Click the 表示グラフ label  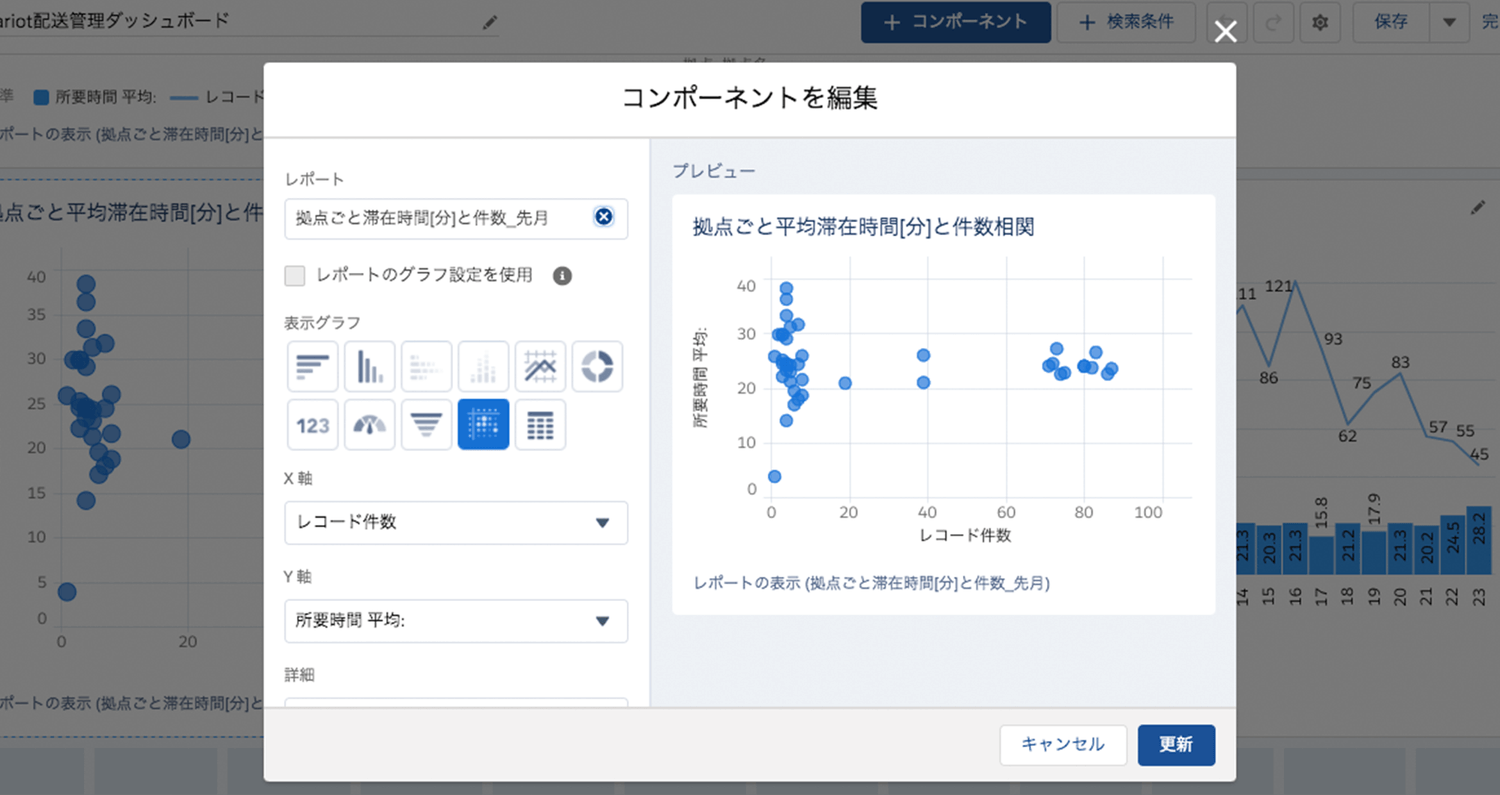tap(323, 322)
